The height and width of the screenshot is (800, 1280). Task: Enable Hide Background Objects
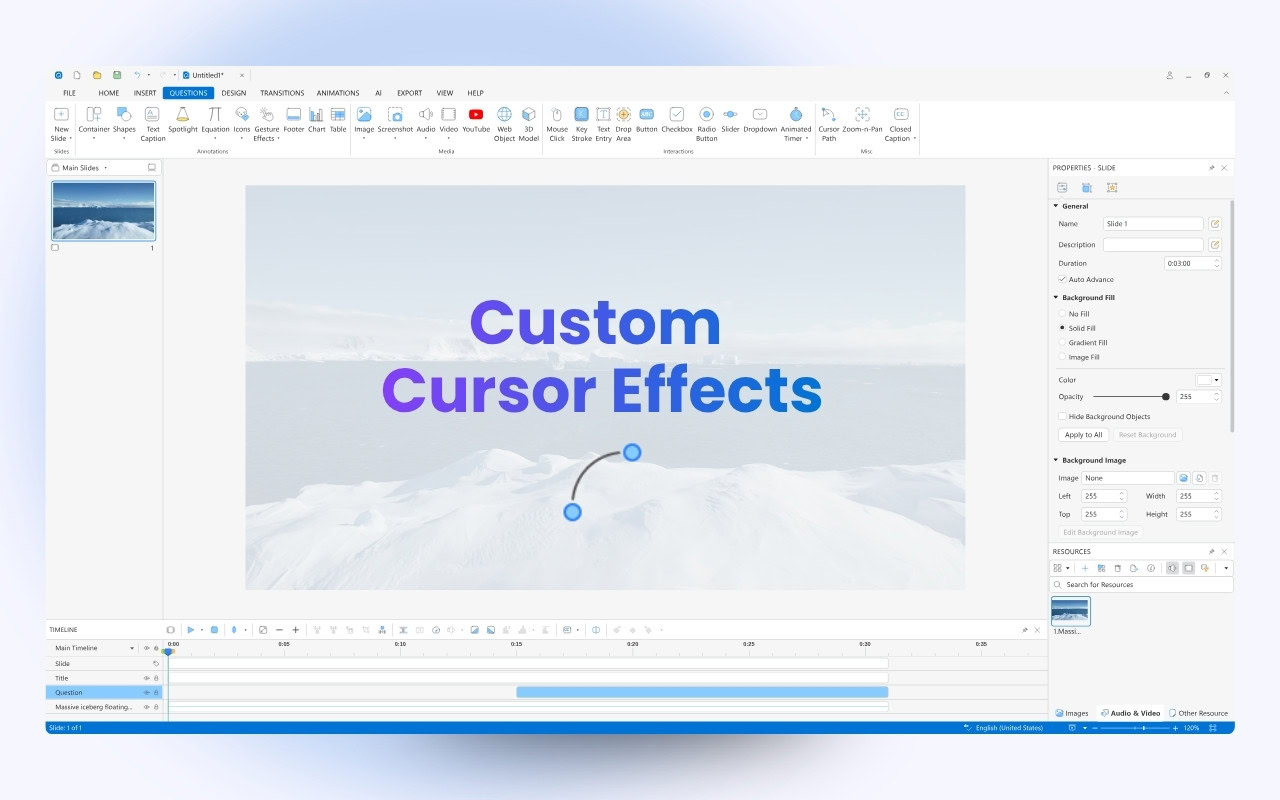coord(1062,416)
